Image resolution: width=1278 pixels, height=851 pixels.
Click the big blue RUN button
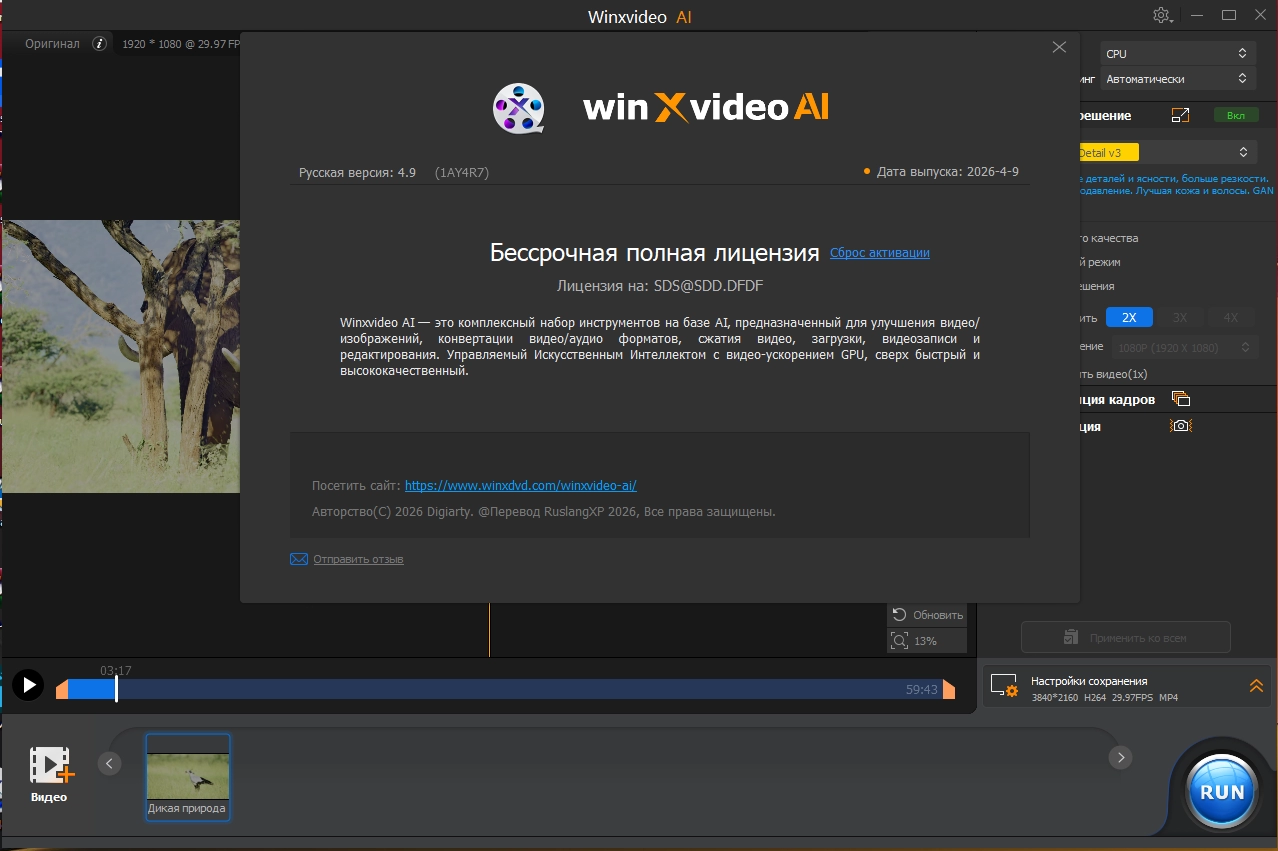[x=1222, y=791]
